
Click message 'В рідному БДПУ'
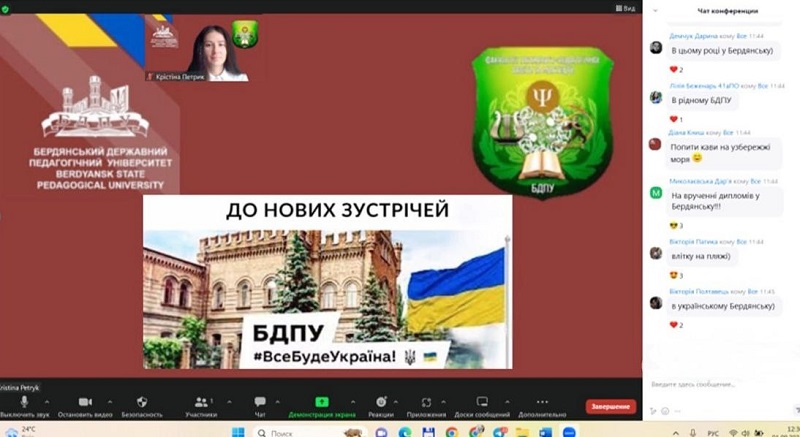[702, 100]
